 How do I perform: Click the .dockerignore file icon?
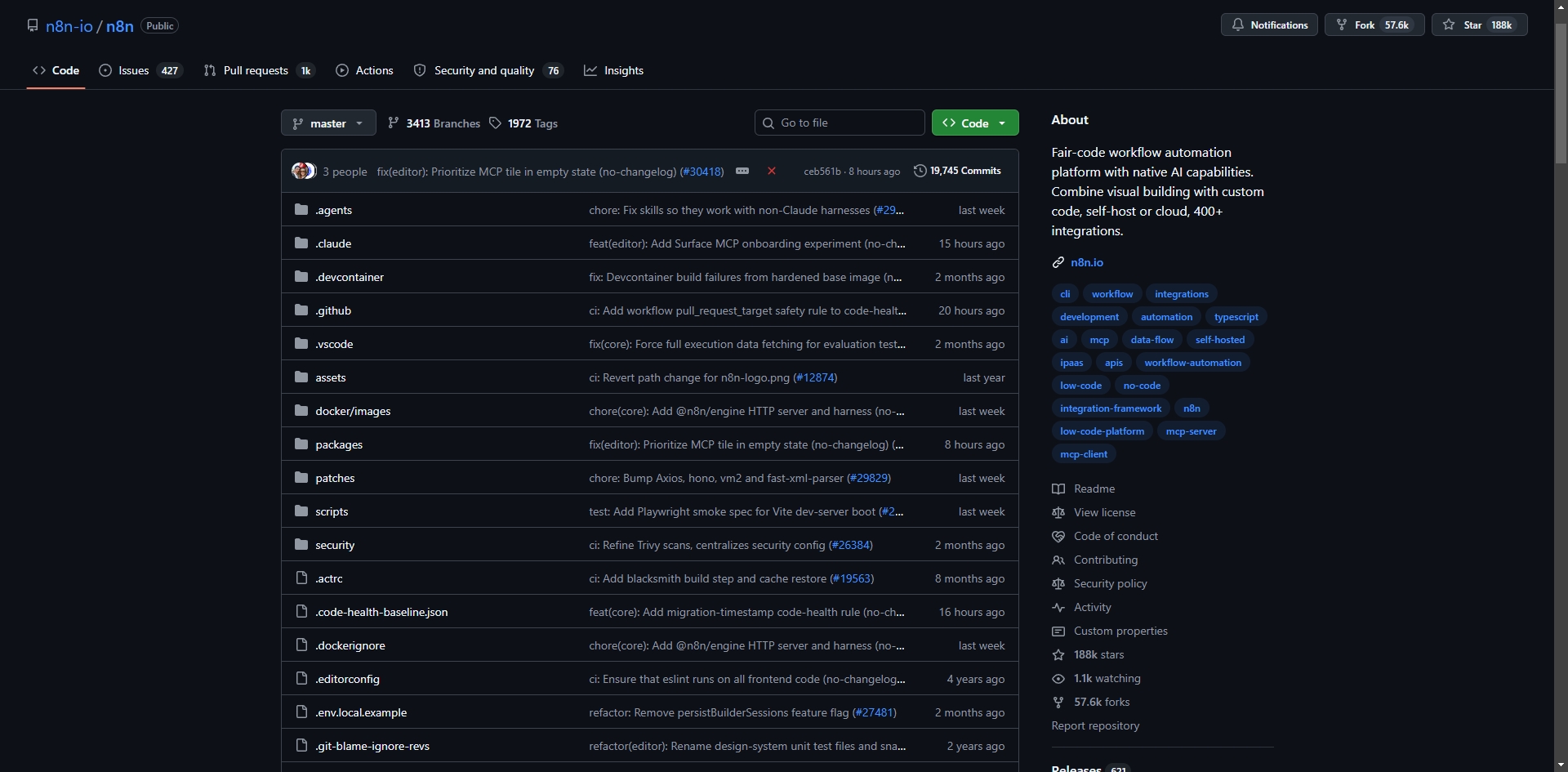tap(301, 645)
